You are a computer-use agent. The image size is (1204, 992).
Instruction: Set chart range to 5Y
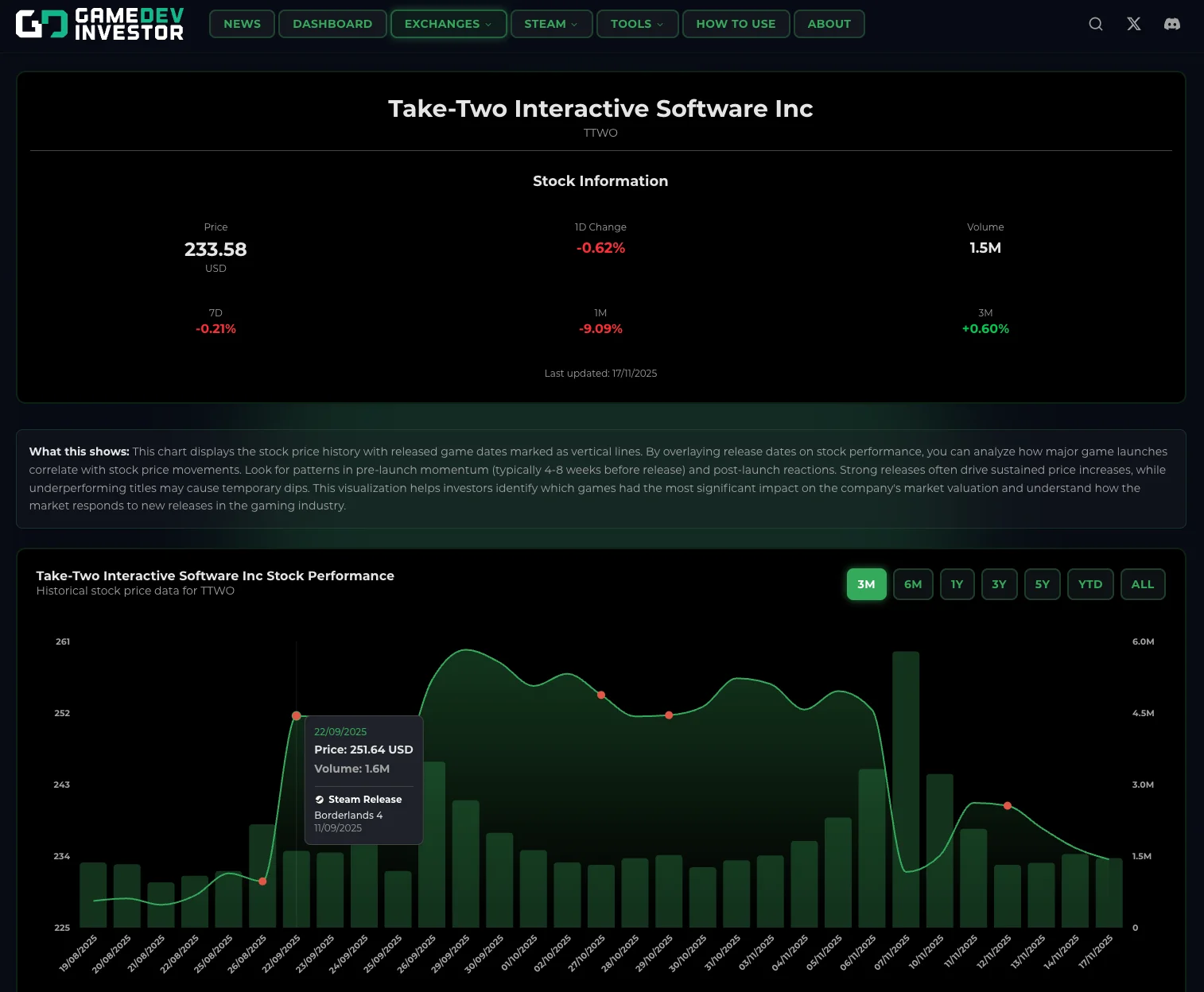coord(1042,584)
